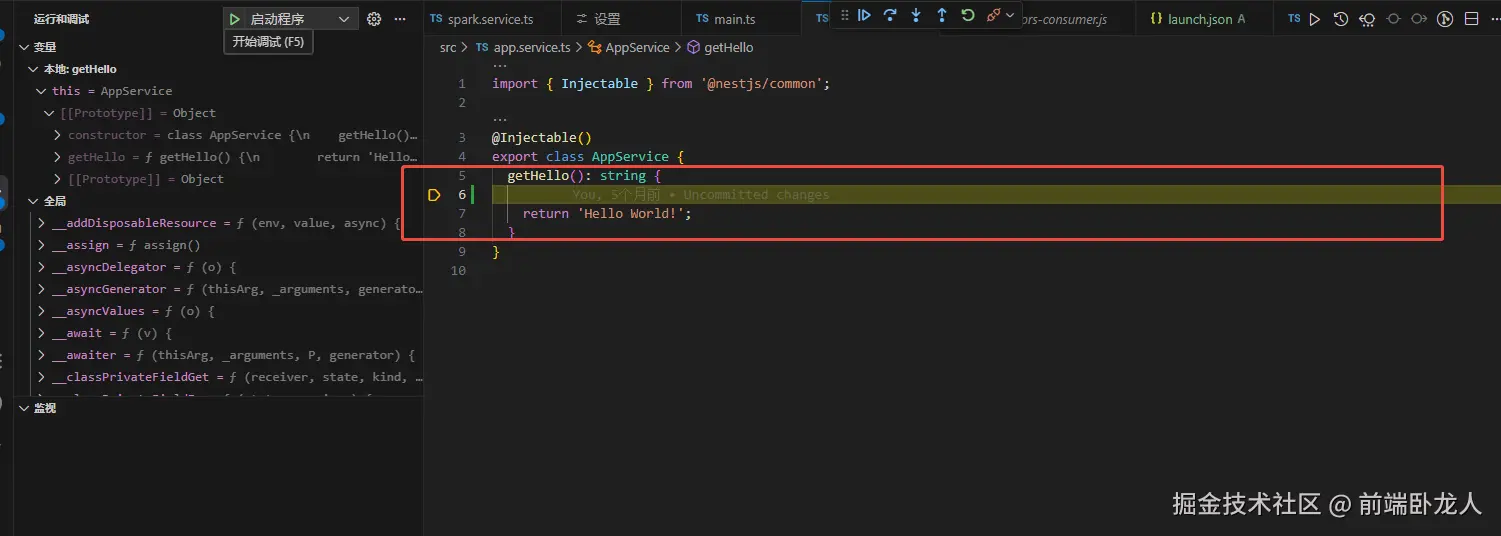Continue execution in the debug toolbar

pos(865,15)
